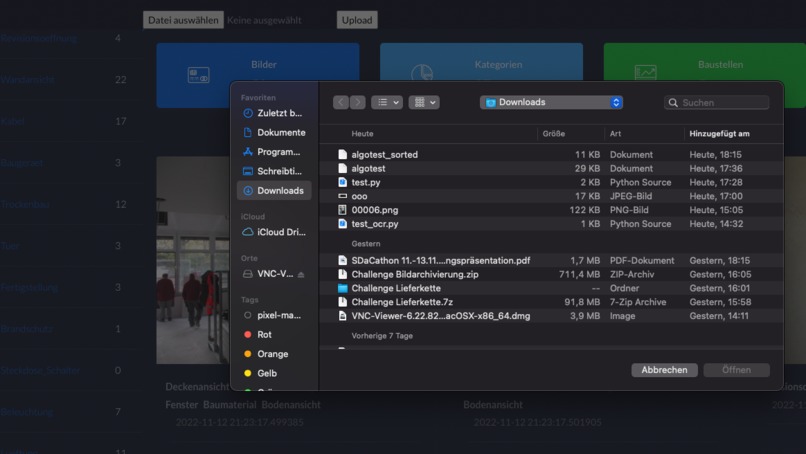Click the Downloads sidebar arrow icon

(248, 191)
